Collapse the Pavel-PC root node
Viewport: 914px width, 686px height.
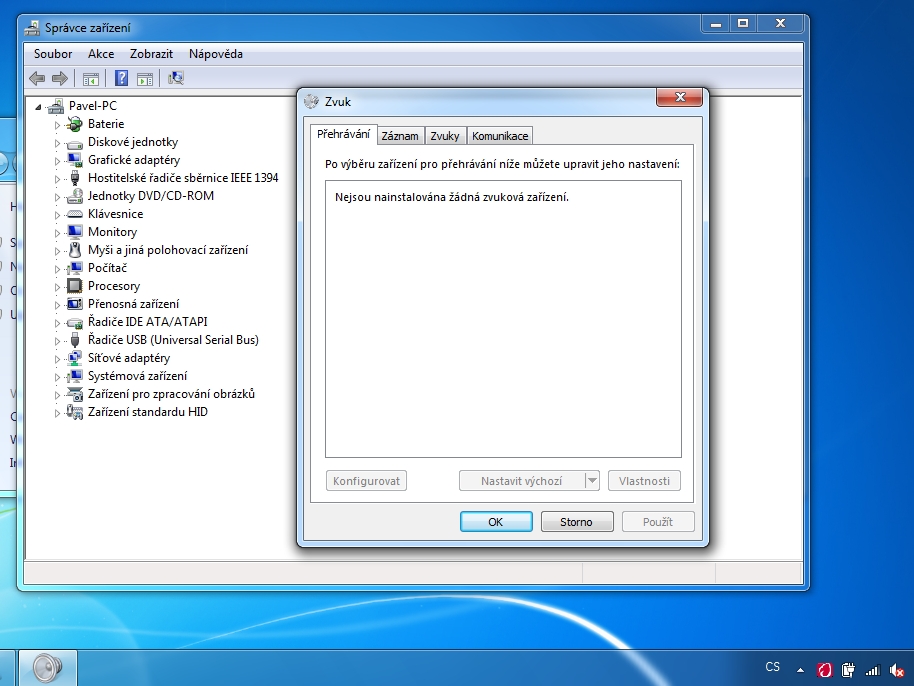[38, 107]
